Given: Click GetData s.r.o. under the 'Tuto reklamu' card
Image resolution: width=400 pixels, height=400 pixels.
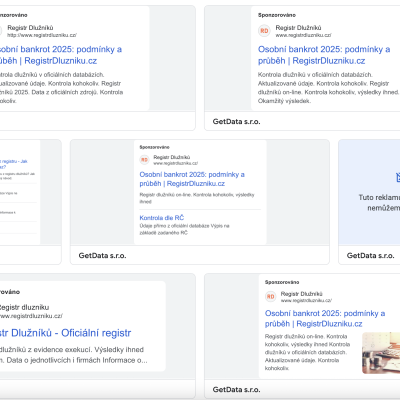Looking at the screenshot, I should (370, 256).
